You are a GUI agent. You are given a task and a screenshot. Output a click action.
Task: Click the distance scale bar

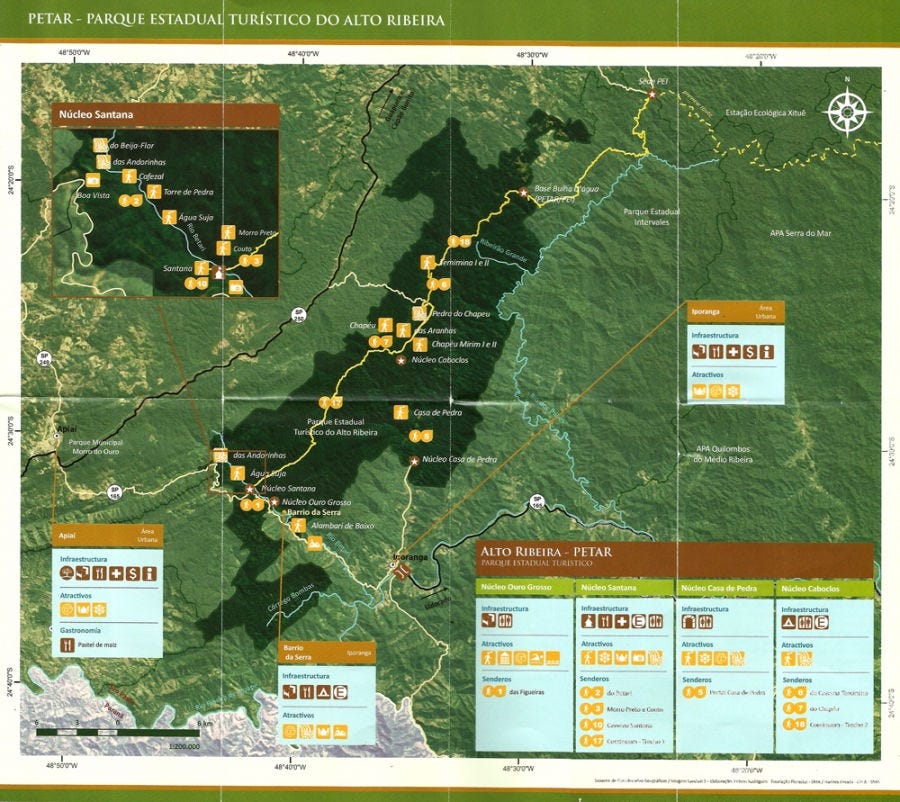[x=118, y=733]
